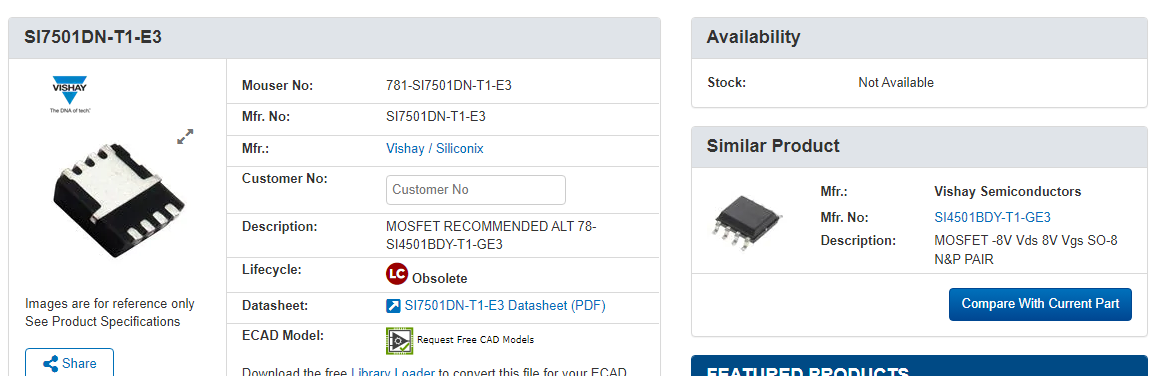Click the datasheet external link arrow icon
Screen dimensions: 1156x376
394,306
